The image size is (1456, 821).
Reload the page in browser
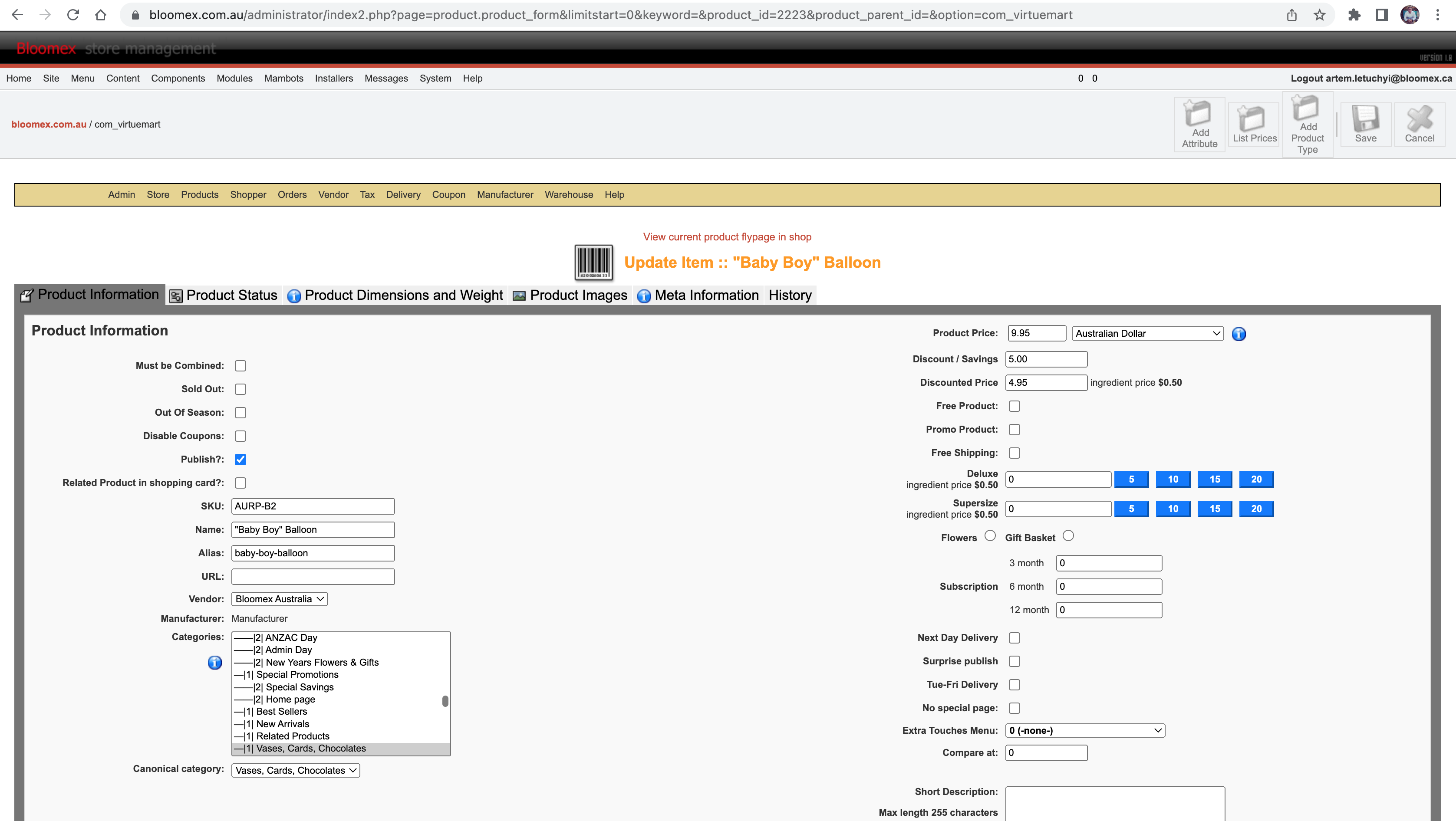(73, 15)
